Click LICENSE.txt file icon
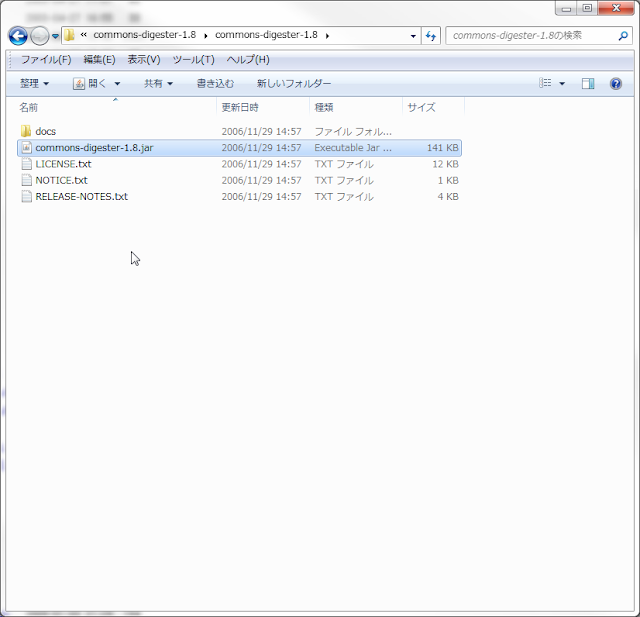640x617 pixels. click(27, 164)
